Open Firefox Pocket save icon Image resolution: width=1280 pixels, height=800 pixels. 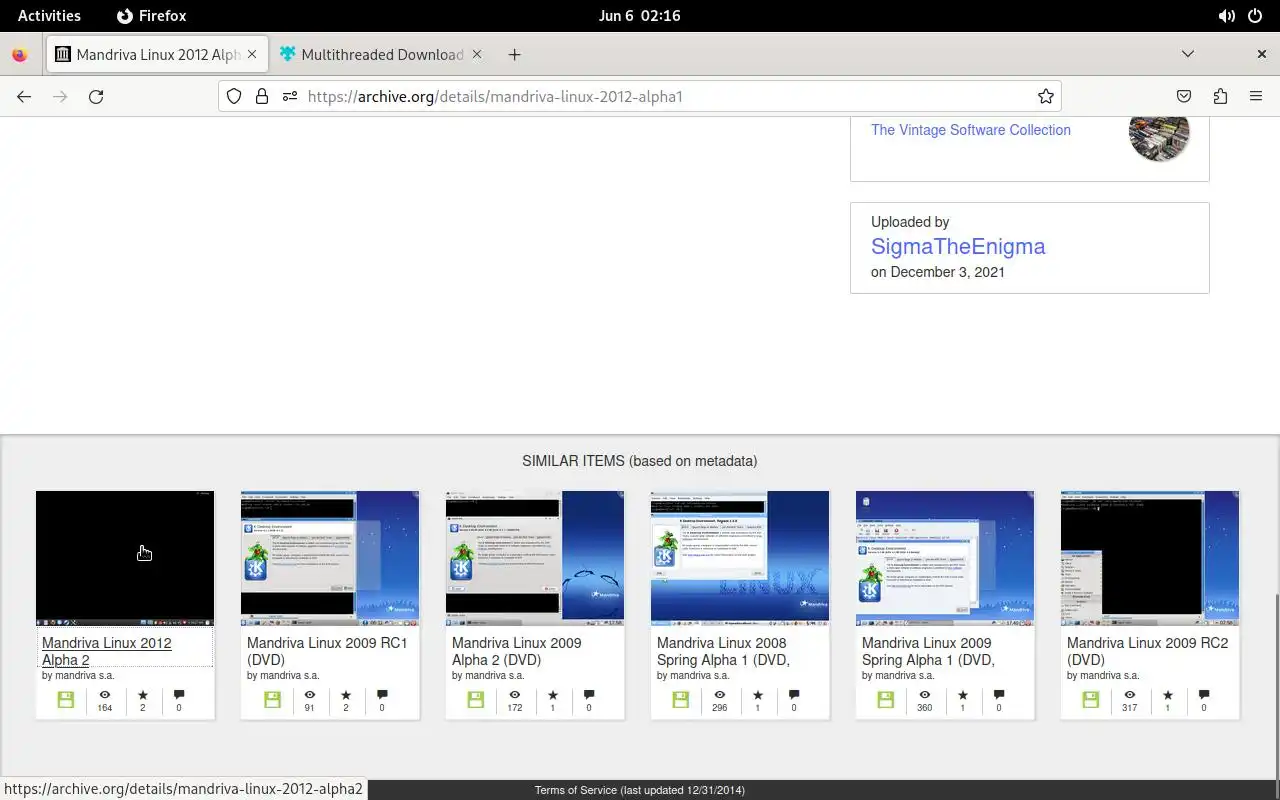coord(1184,96)
